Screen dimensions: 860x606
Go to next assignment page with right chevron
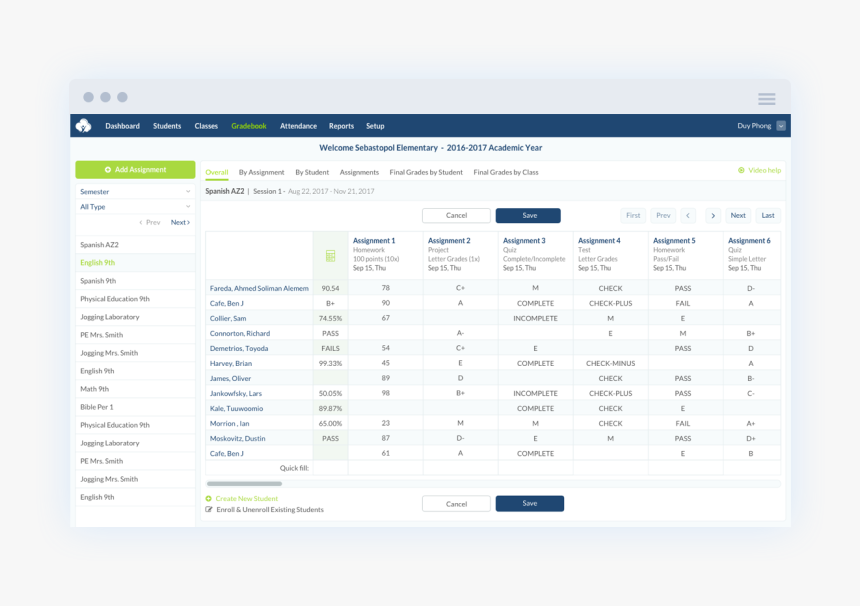pos(712,216)
